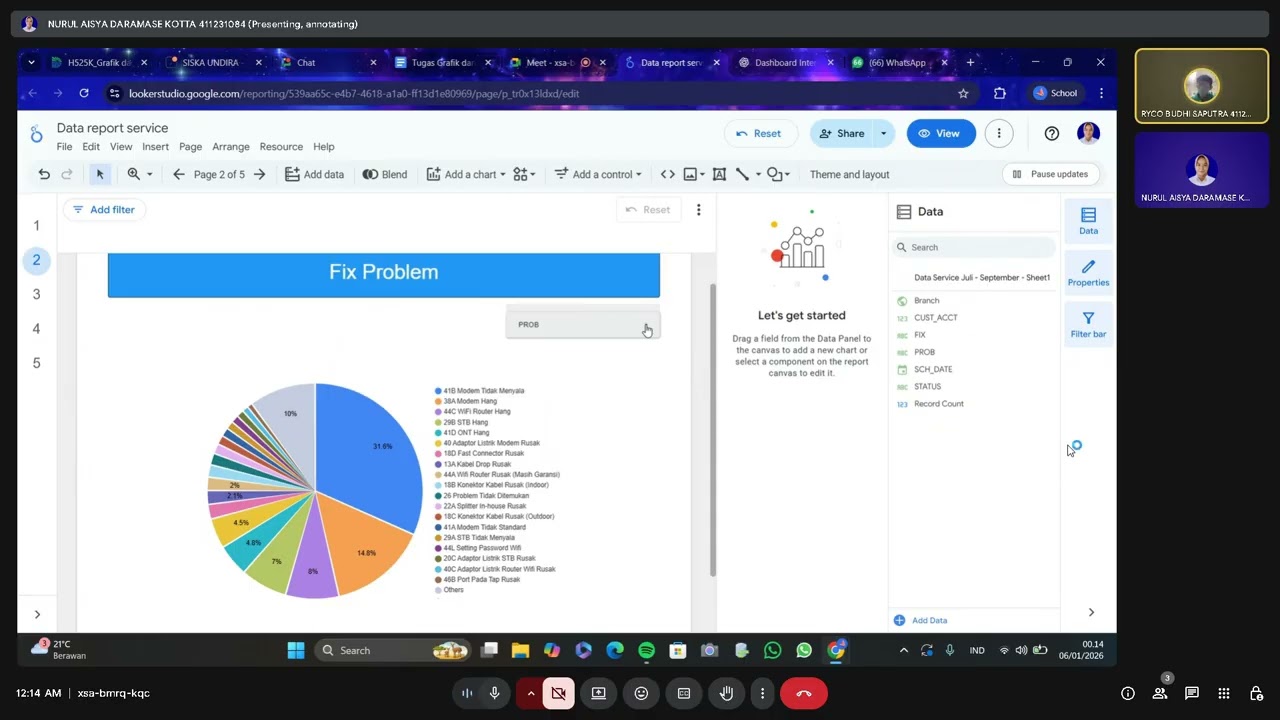
Task: Open Blend data tool
Action: (x=385, y=174)
